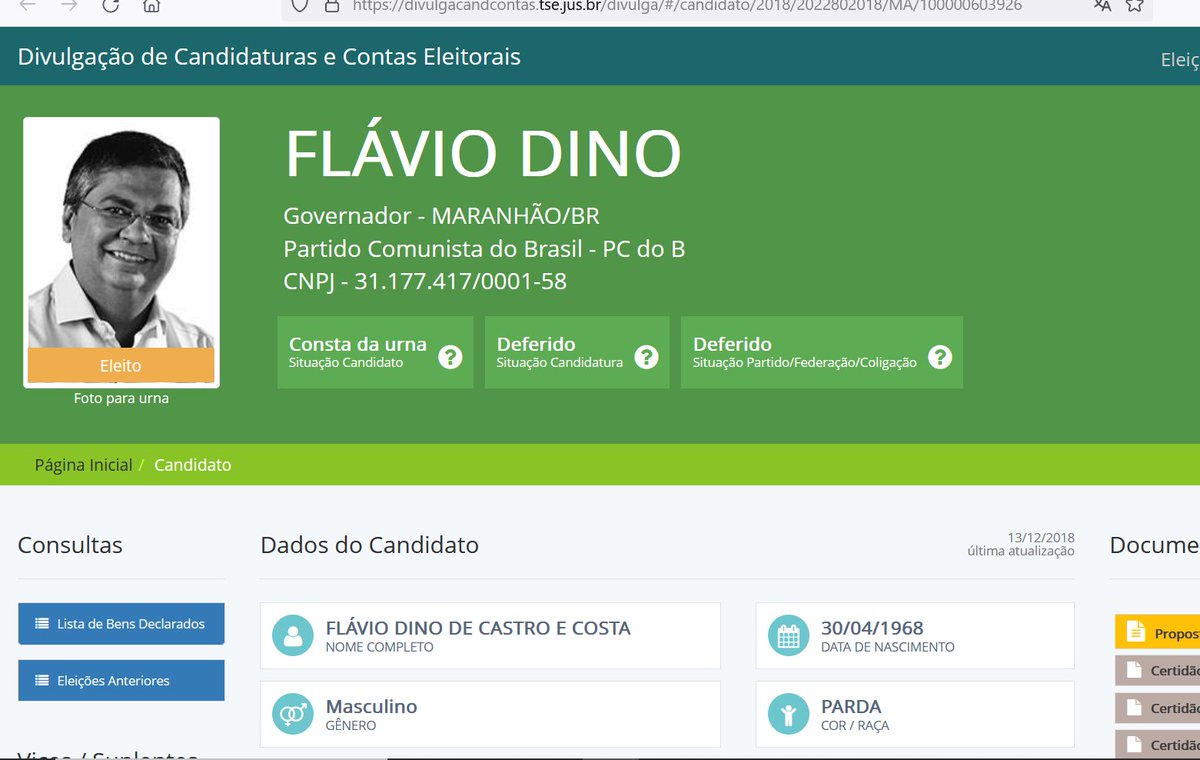Click the Masculino gender value
Image resolution: width=1200 pixels, height=760 pixels.
click(371, 706)
